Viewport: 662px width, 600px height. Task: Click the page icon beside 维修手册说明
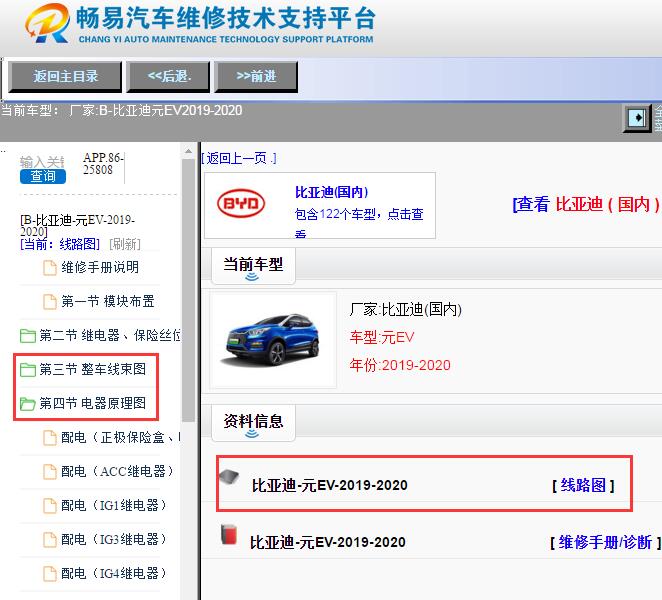tap(50, 268)
